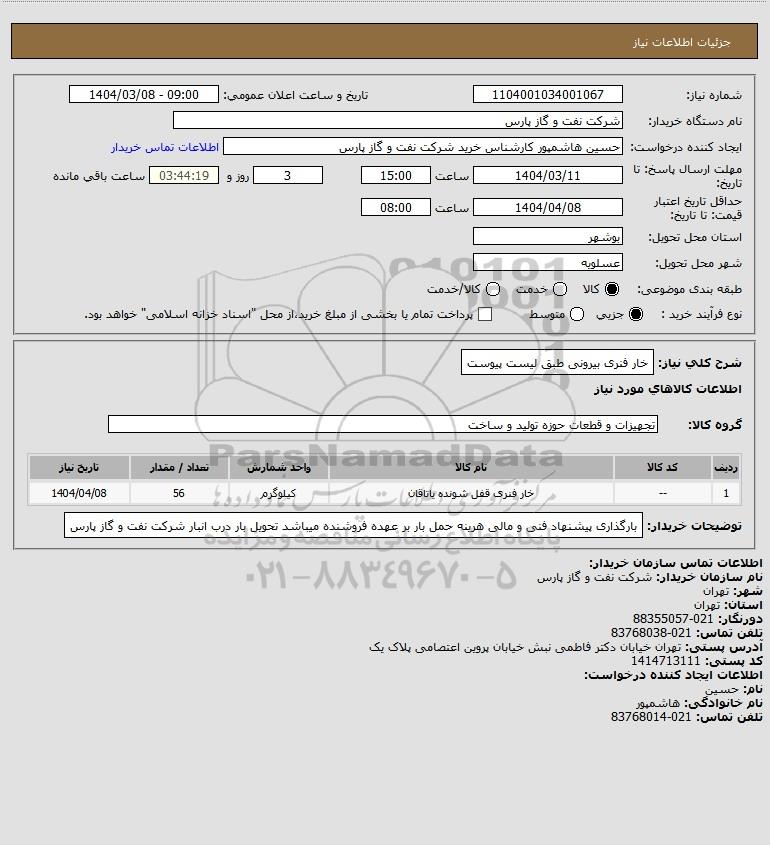Image resolution: width=770 pixels, height=845 pixels.
Task: Click the ردیف column header
Action: point(726,467)
